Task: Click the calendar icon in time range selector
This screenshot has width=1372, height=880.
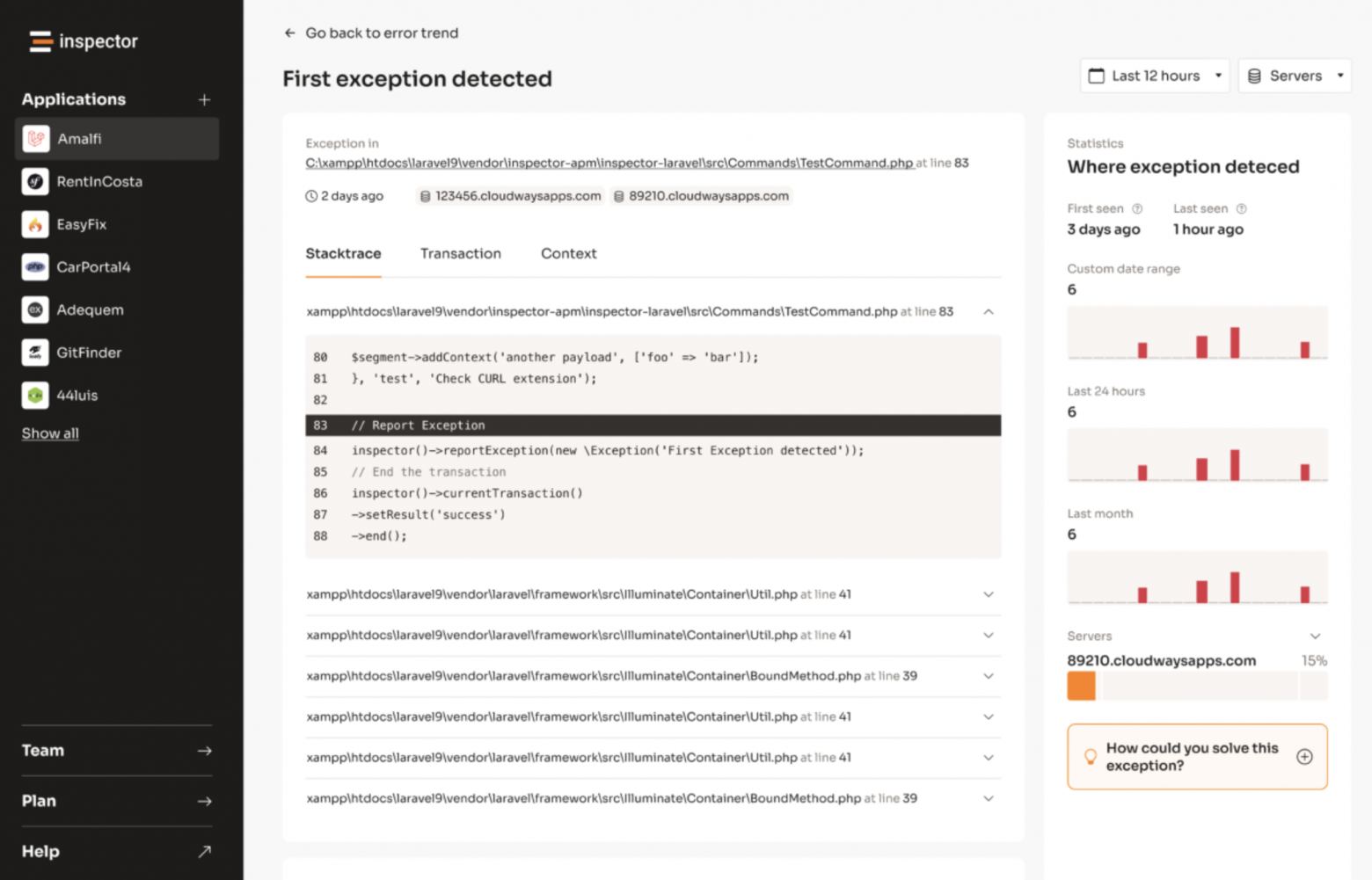Action: click(x=1097, y=76)
